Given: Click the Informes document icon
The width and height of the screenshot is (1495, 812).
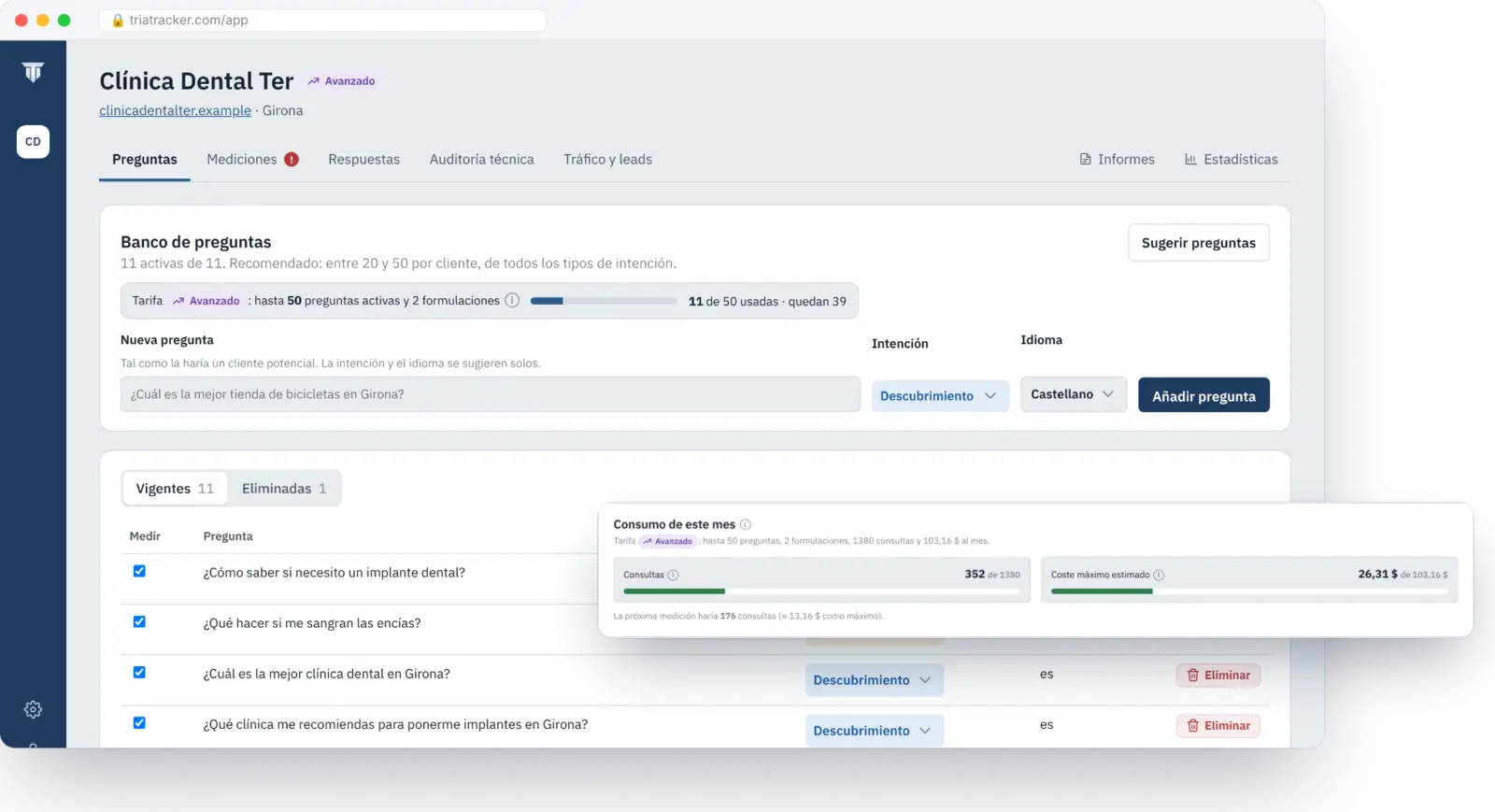Looking at the screenshot, I should [1086, 160].
